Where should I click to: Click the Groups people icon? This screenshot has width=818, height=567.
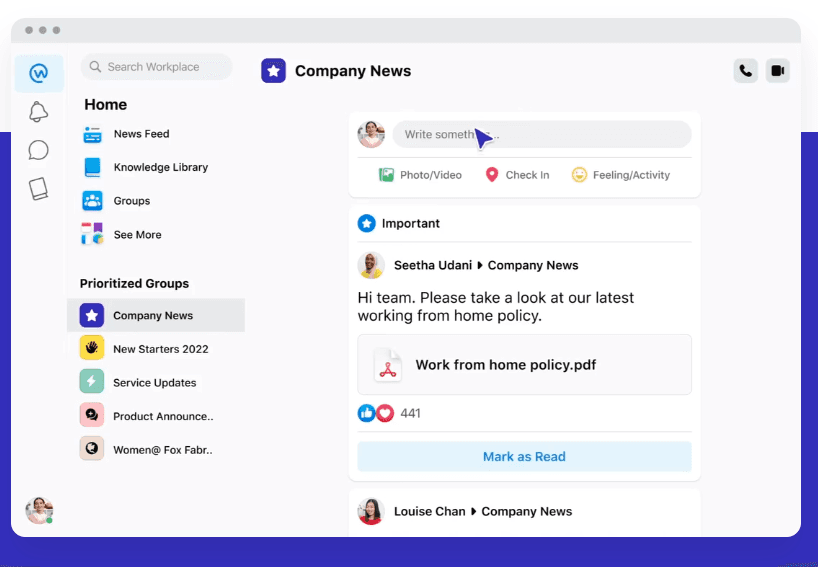click(x=92, y=201)
